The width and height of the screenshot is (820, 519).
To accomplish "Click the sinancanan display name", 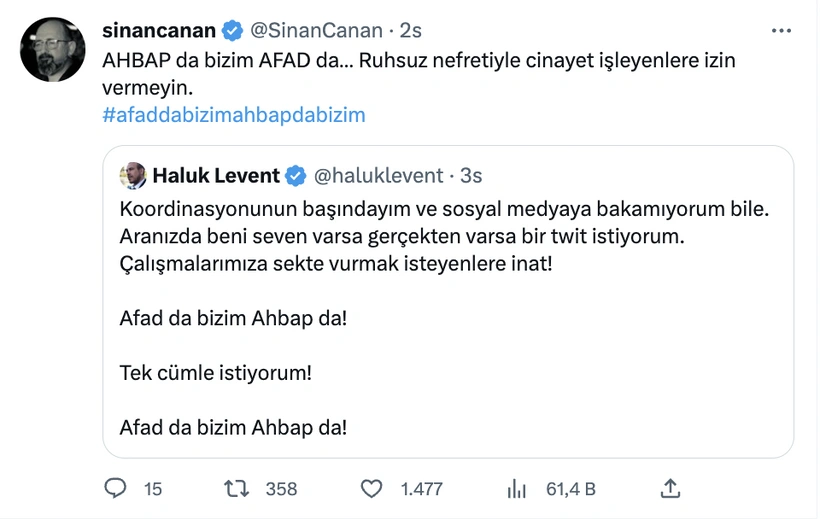I will (159, 31).
